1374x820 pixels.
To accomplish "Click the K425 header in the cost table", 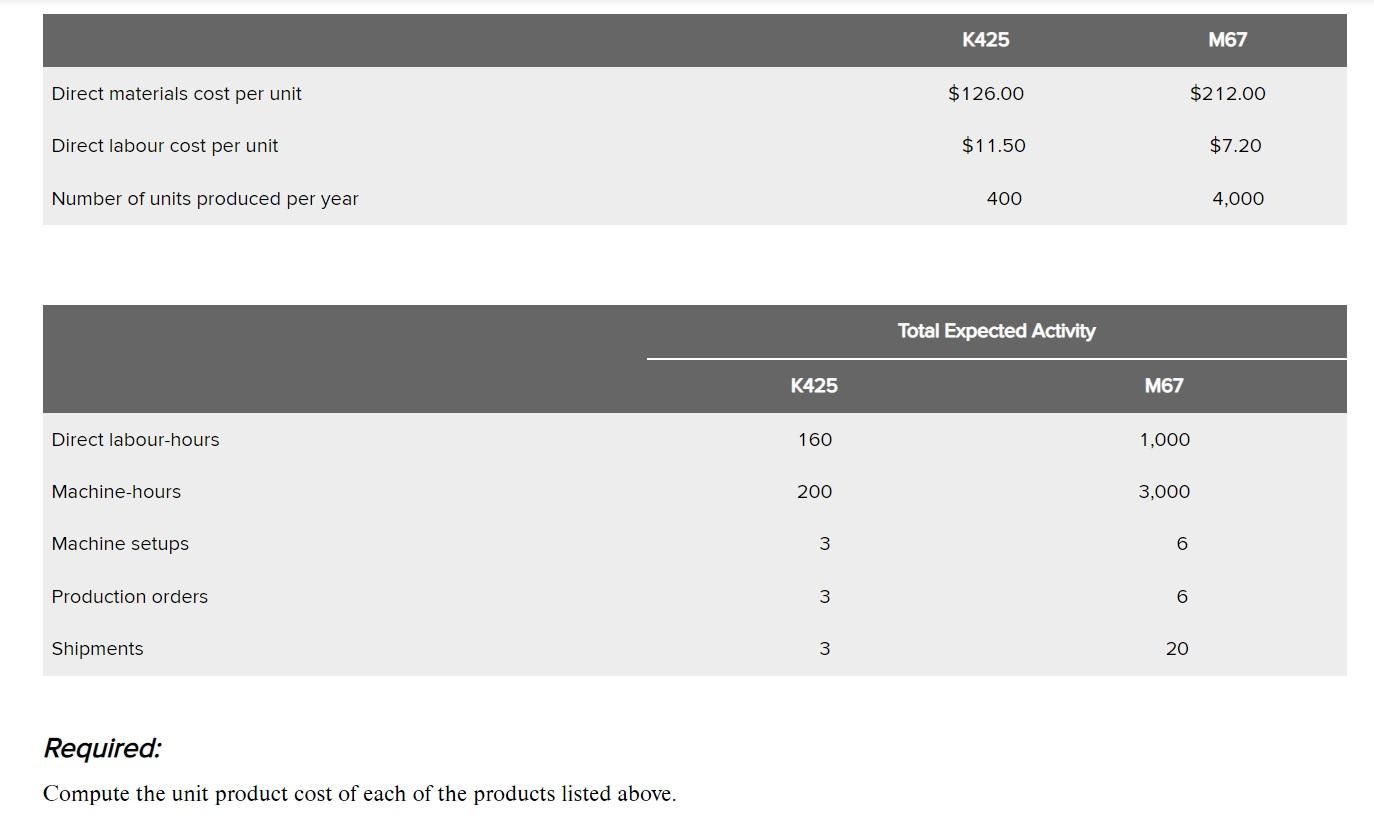I will (x=985, y=40).
